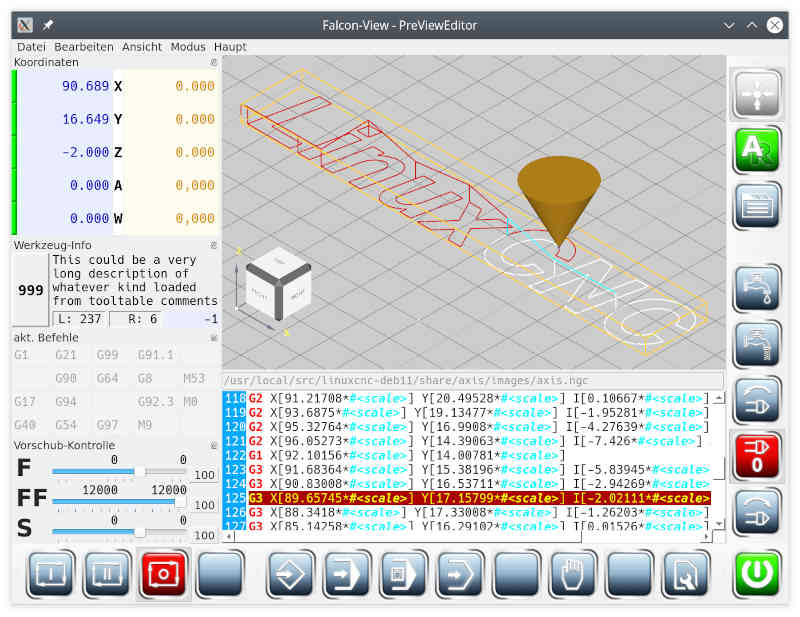Open the Datei menu

coord(31,47)
